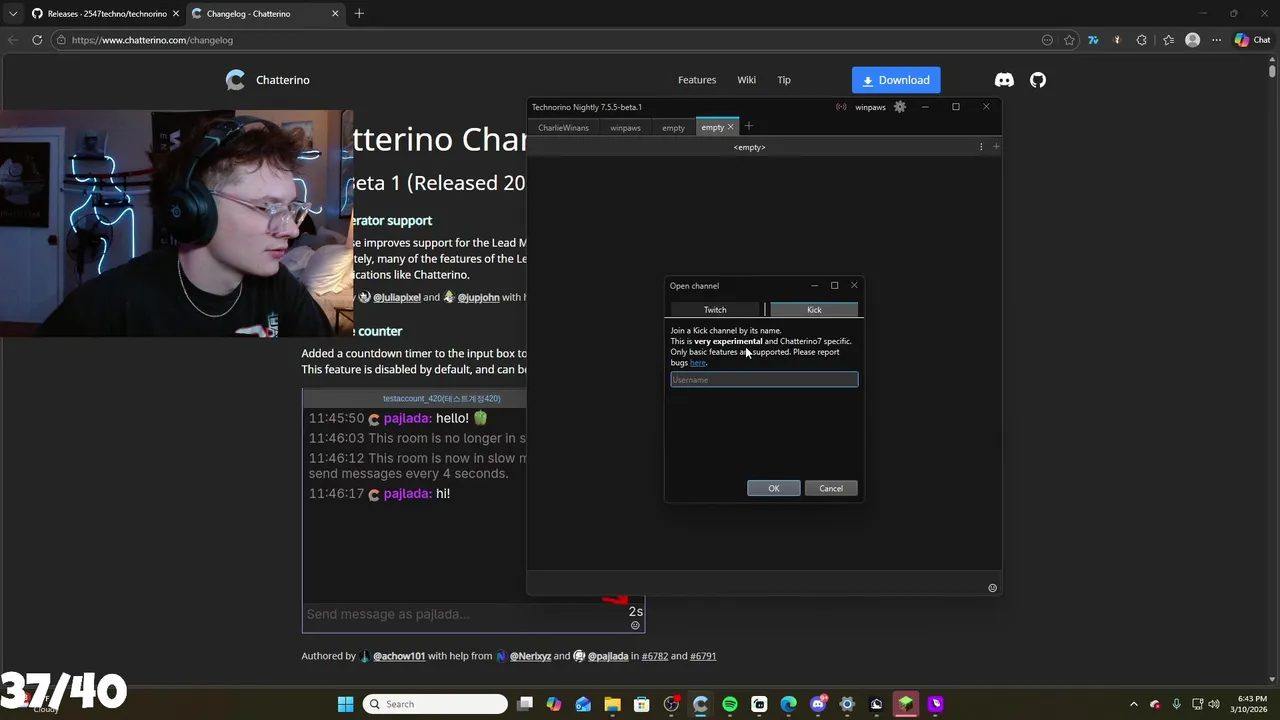Image resolution: width=1280 pixels, height=720 pixels.
Task: Click emote icon in changelog chat screenshot
Action: (634, 626)
